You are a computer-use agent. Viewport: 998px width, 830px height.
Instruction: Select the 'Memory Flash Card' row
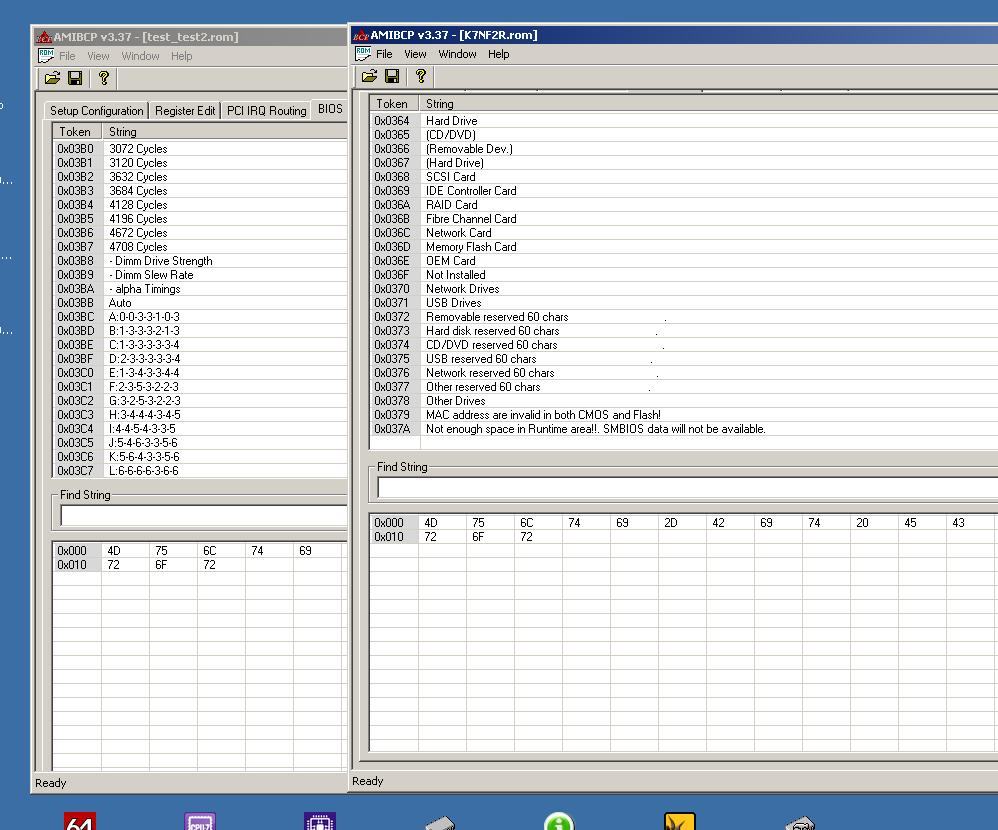(x=684, y=247)
